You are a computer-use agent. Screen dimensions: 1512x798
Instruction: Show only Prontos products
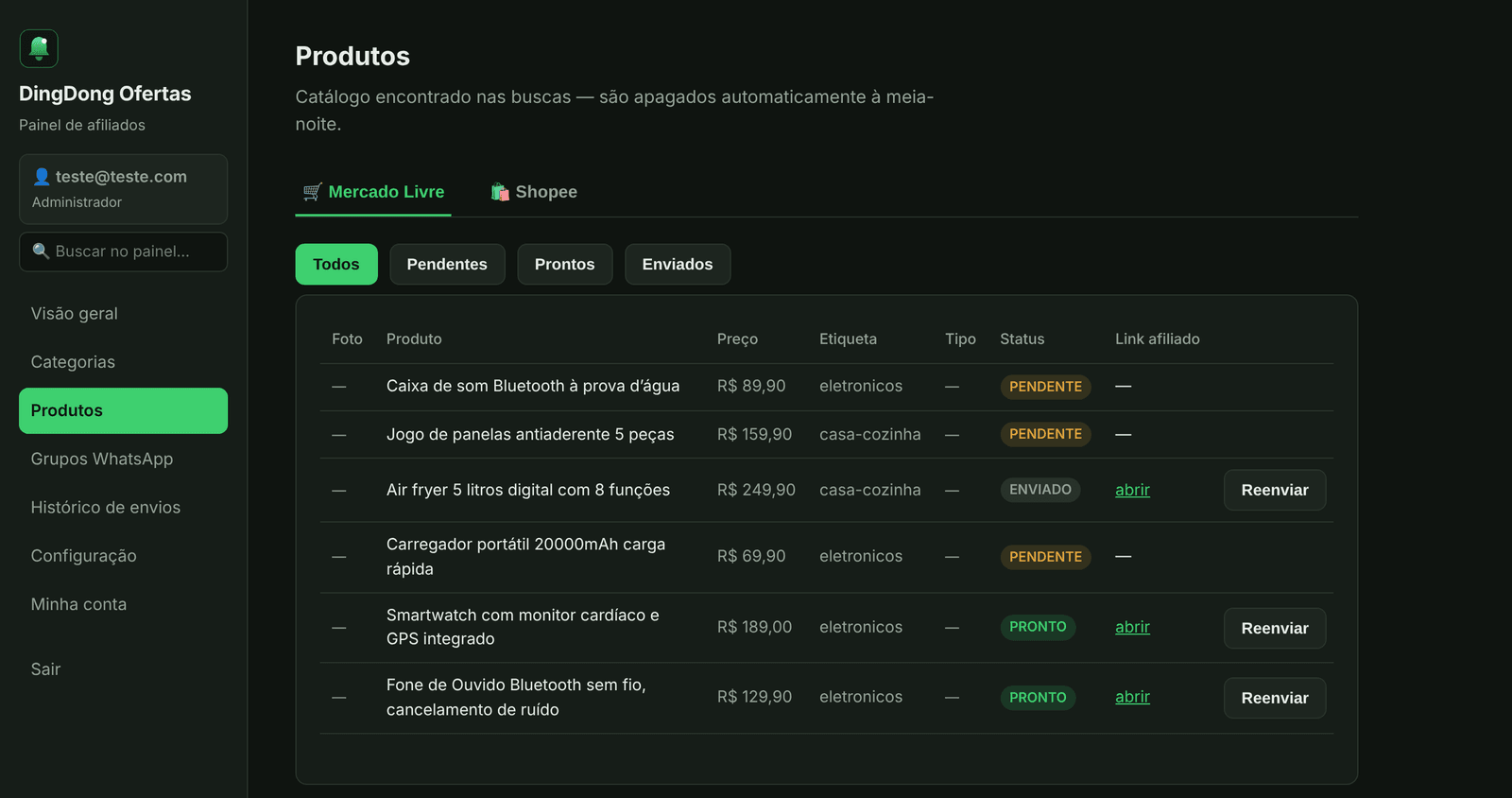click(565, 265)
